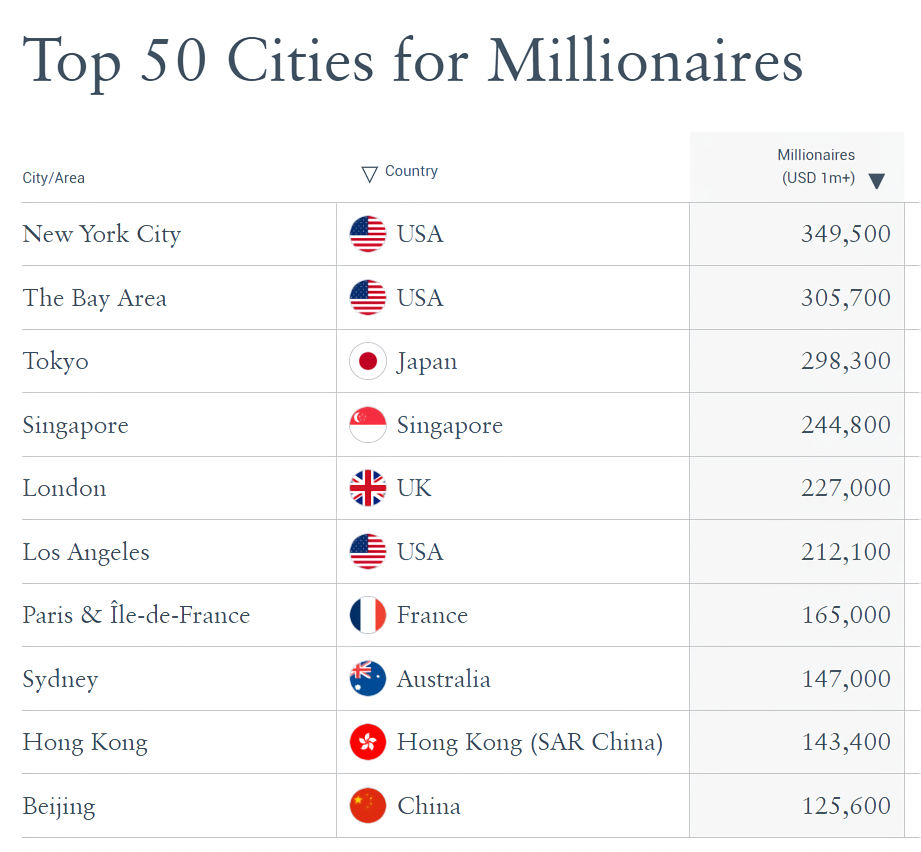
Task: Click the USA flag icon beside New York City
Action: [367, 234]
